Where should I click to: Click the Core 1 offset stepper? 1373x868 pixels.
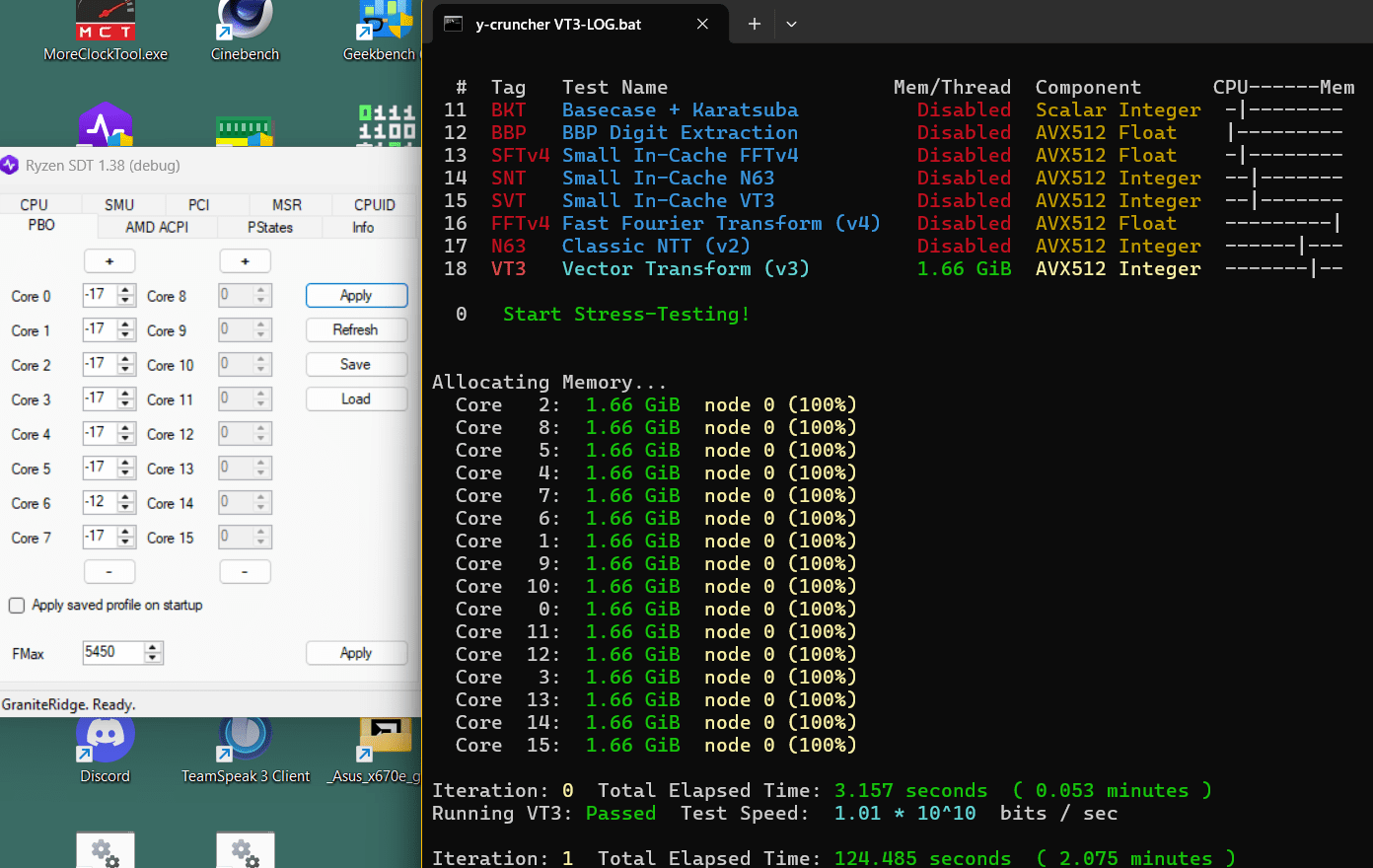[125, 329]
